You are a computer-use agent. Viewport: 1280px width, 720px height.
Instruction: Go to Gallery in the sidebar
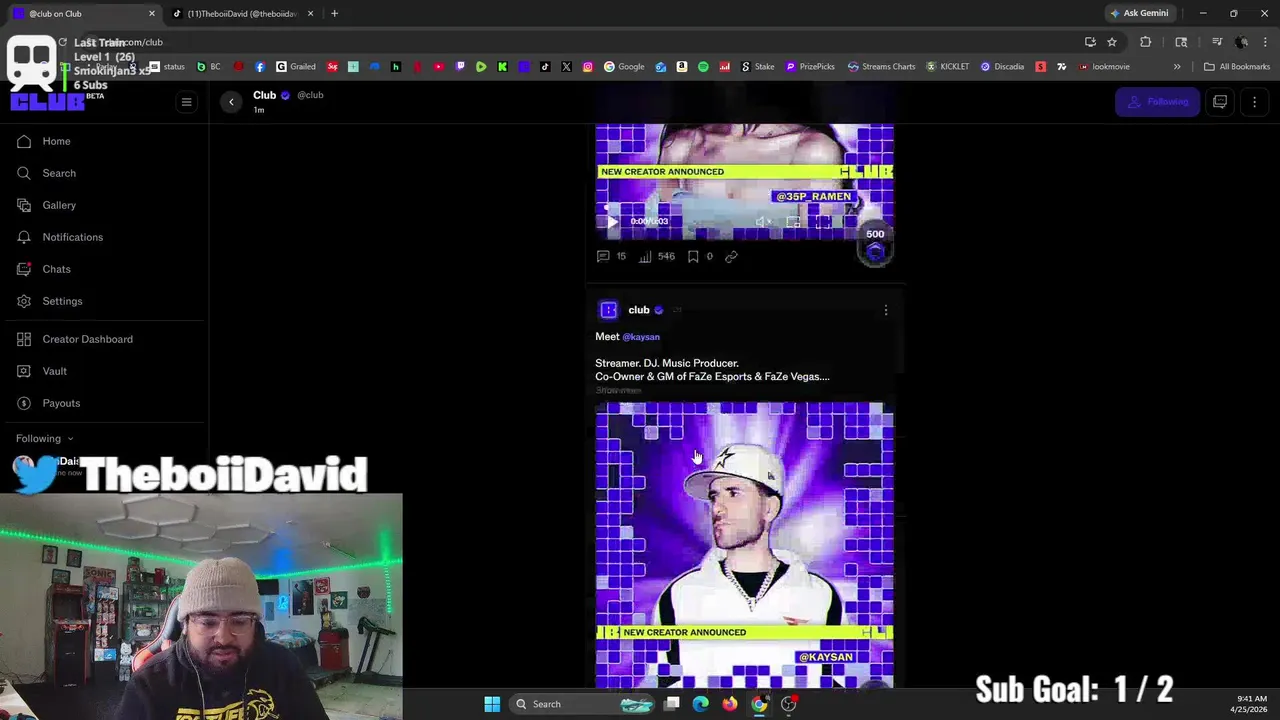click(x=59, y=205)
